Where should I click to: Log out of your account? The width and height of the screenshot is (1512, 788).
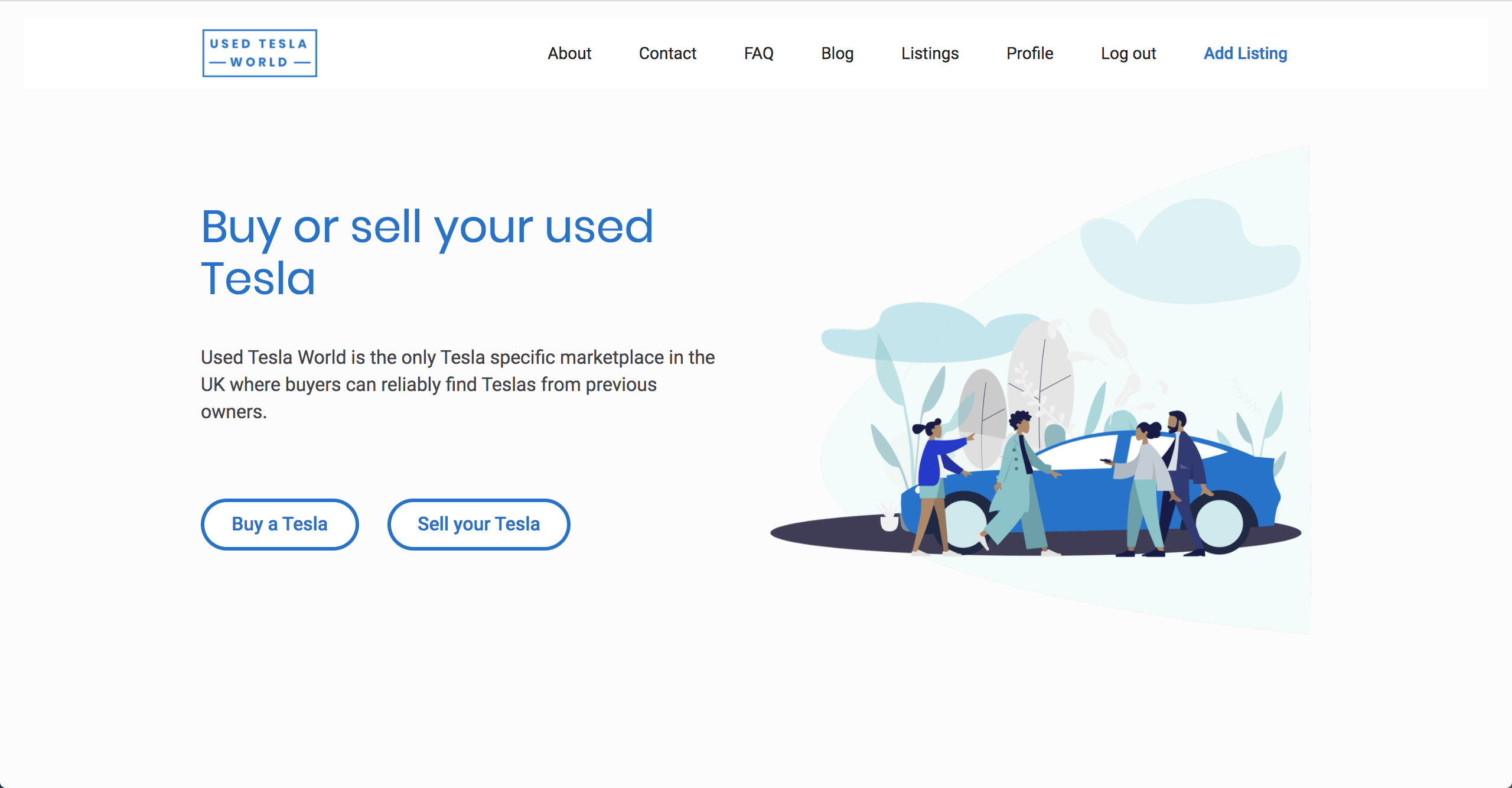1128,53
